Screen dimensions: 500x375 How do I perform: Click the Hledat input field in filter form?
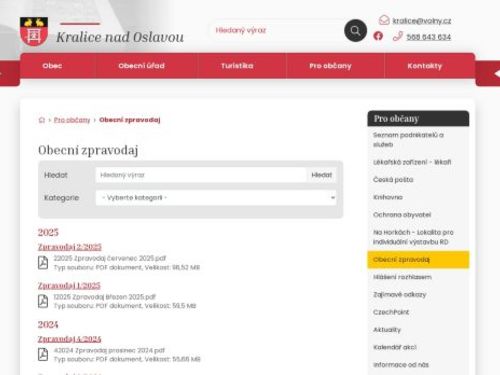pos(201,175)
